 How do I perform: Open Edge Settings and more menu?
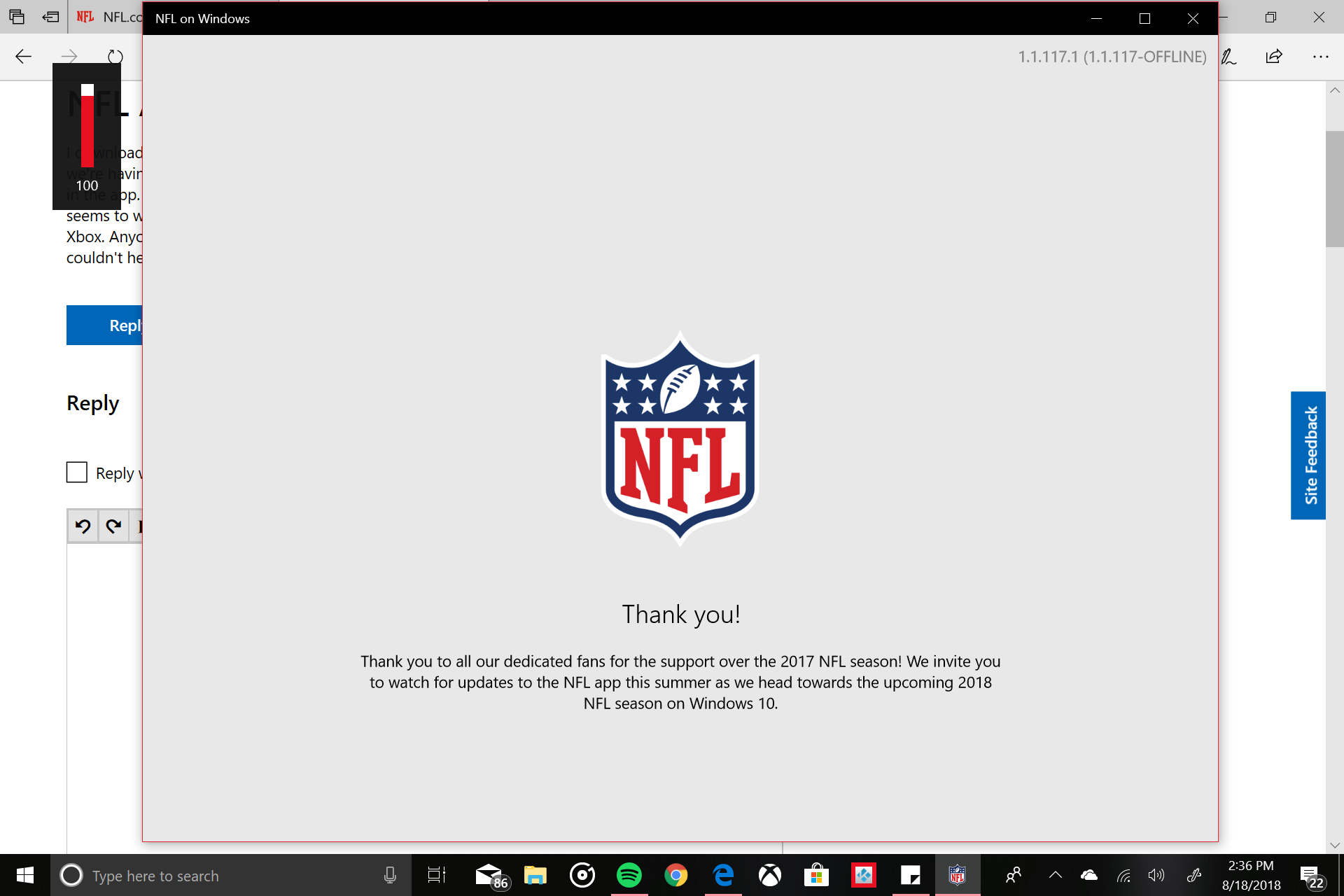(x=1320, y=57)
